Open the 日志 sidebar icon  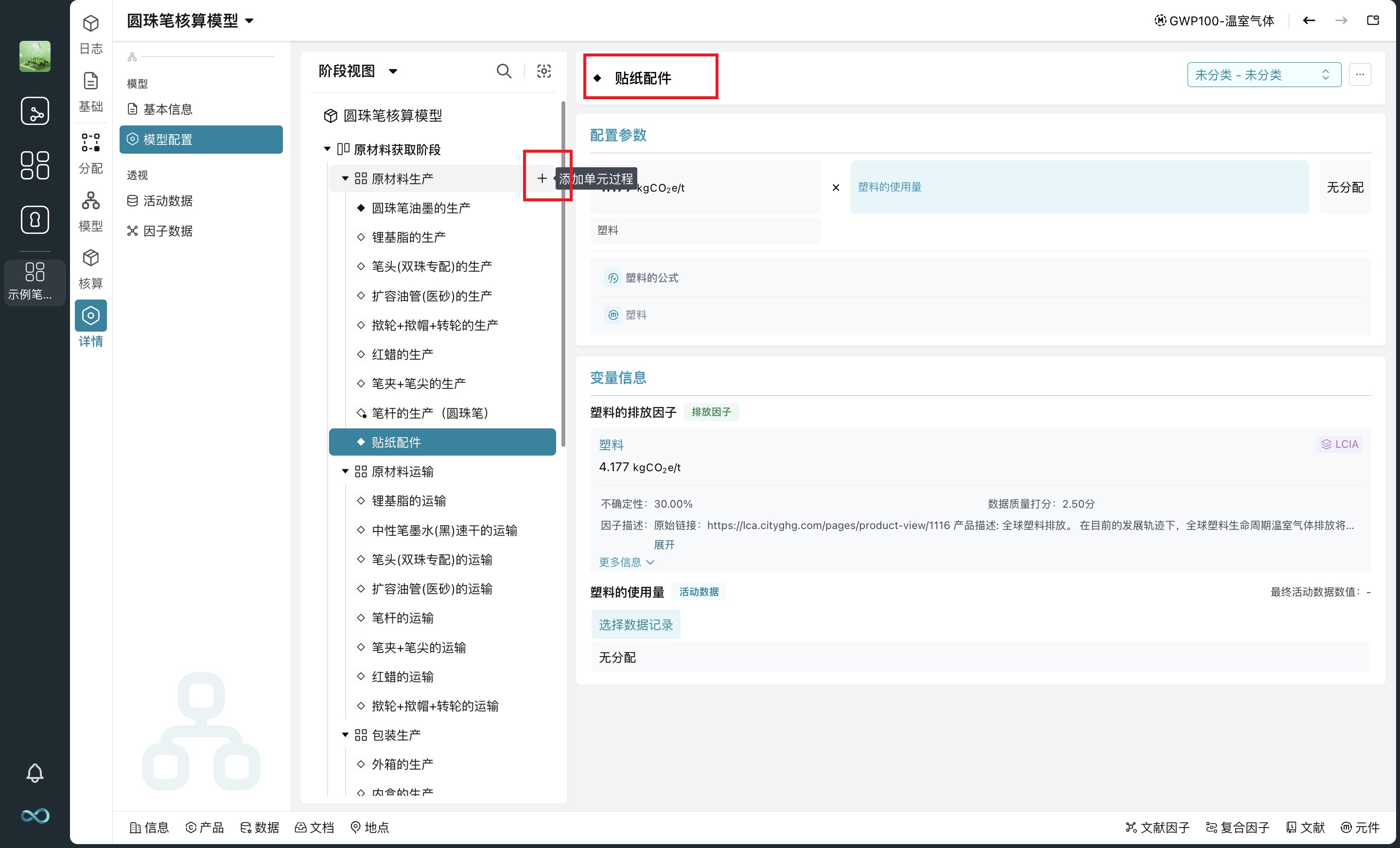point(90,34)
